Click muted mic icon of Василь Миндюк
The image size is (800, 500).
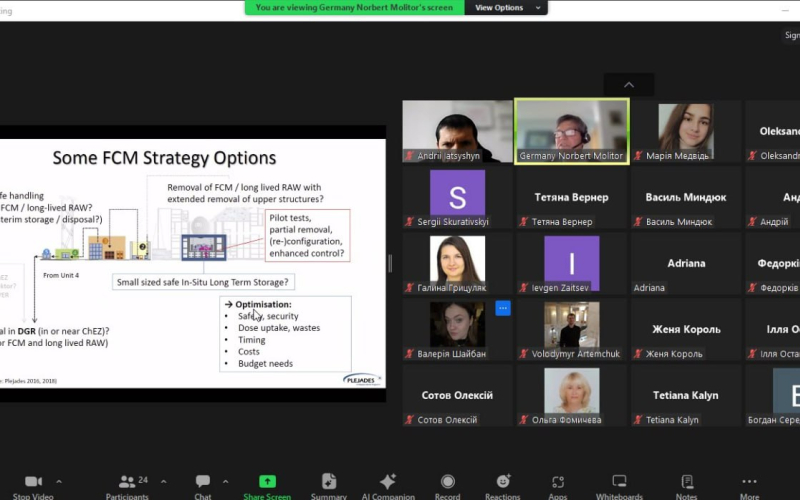pos(637,221)
